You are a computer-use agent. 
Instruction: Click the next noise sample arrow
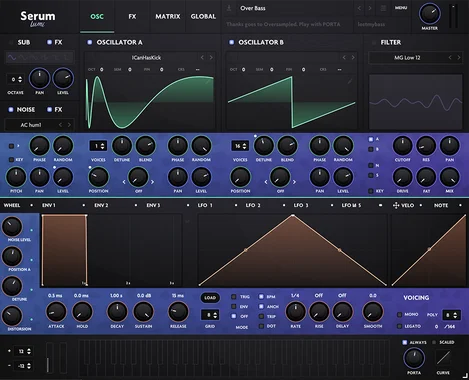(69, 125)
